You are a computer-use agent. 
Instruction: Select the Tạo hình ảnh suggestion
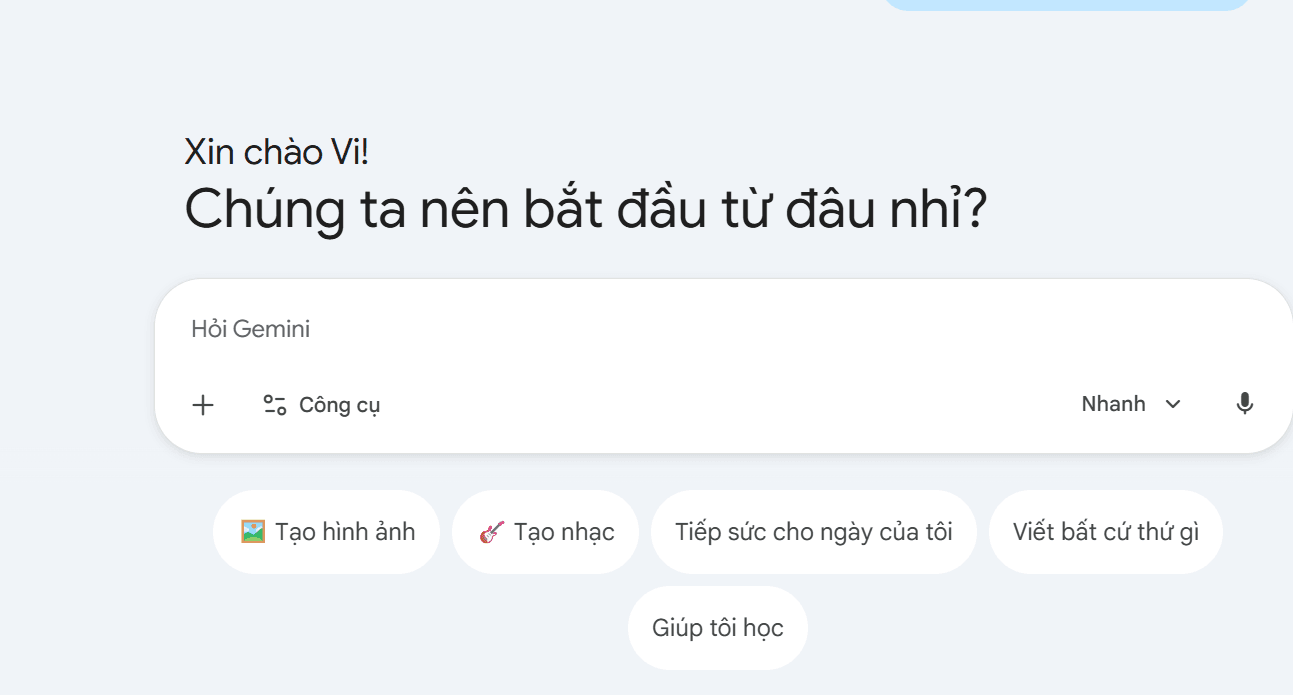(x=326, y=531)
